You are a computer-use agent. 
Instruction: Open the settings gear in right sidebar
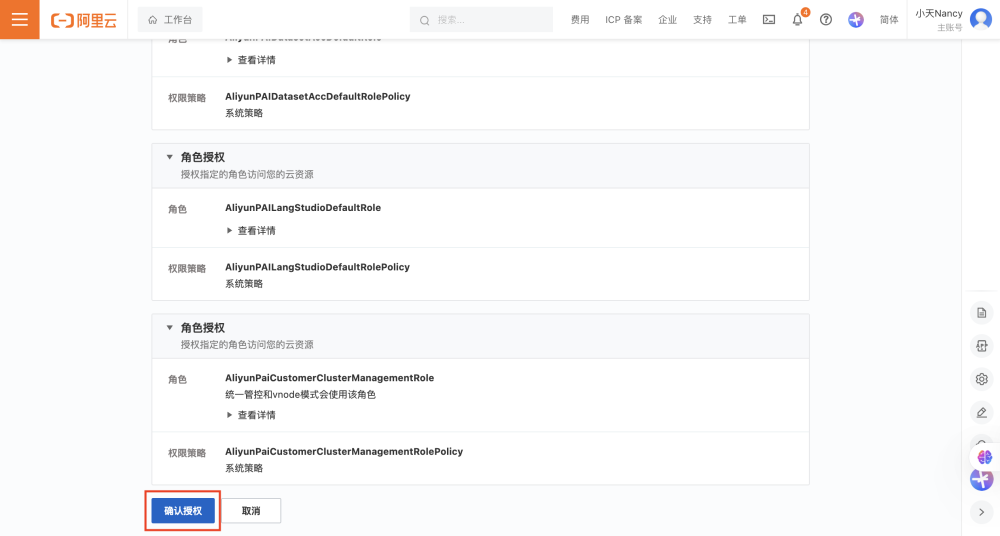click(x=982, y=379)
